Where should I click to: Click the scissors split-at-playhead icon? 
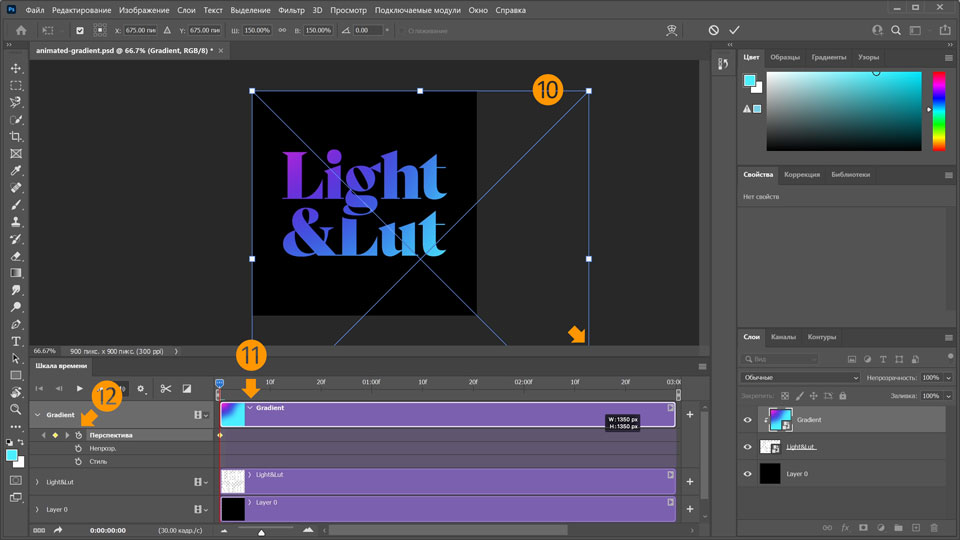click(x=166, y=388)
